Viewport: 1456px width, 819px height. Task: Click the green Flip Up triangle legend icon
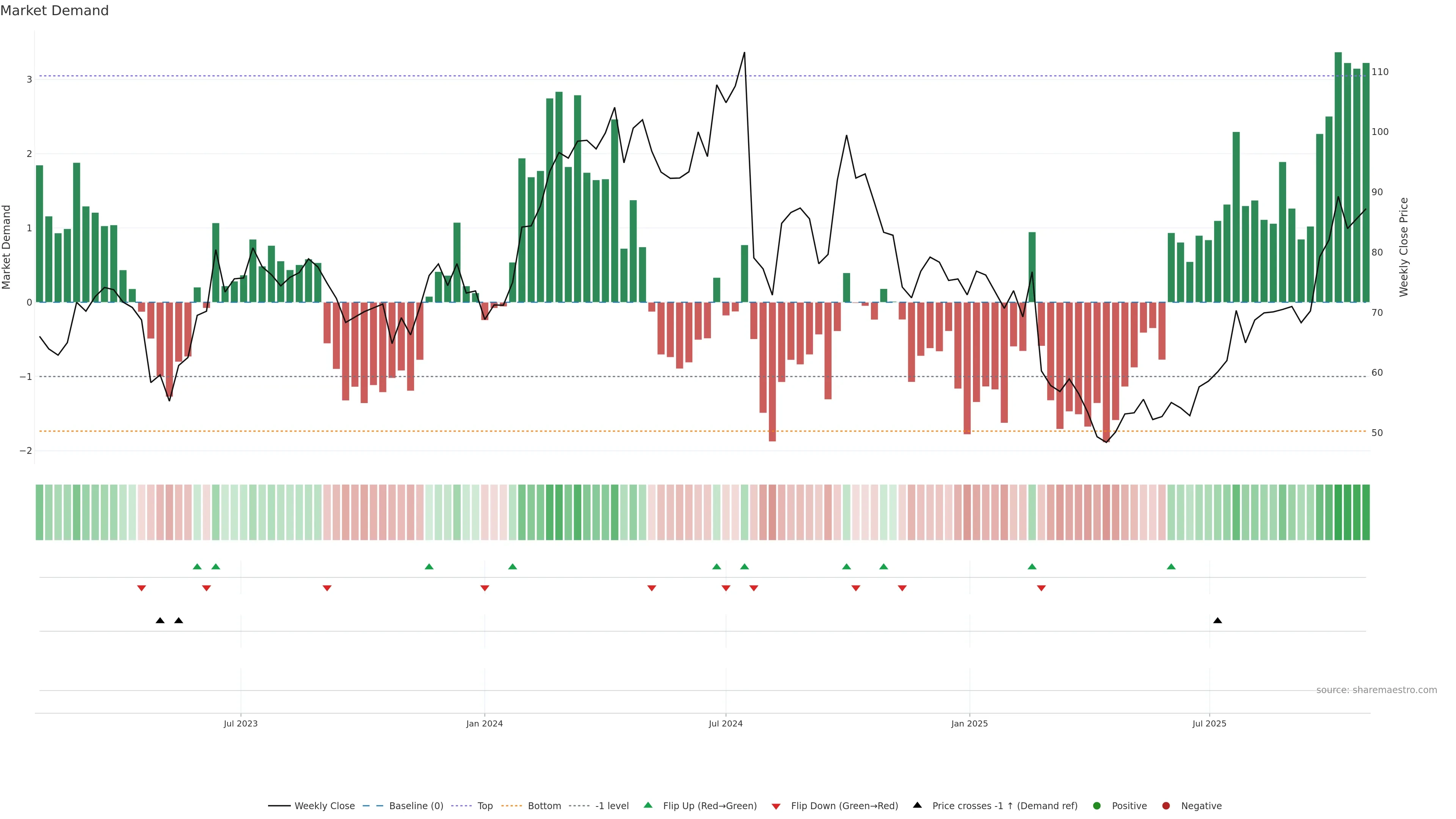click(x=648, y=805)
